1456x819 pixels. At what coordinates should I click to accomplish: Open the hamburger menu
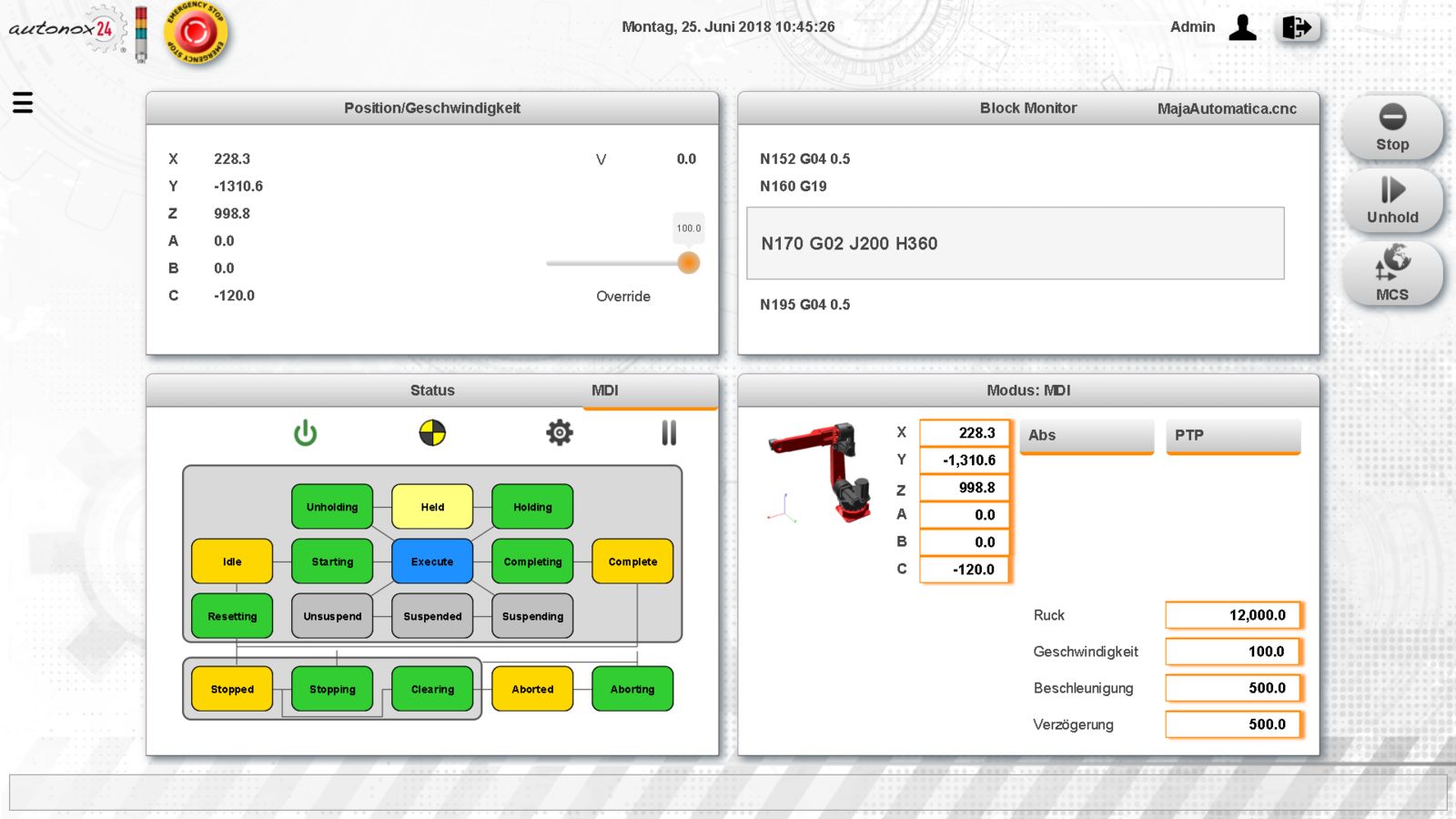point(23,103)
